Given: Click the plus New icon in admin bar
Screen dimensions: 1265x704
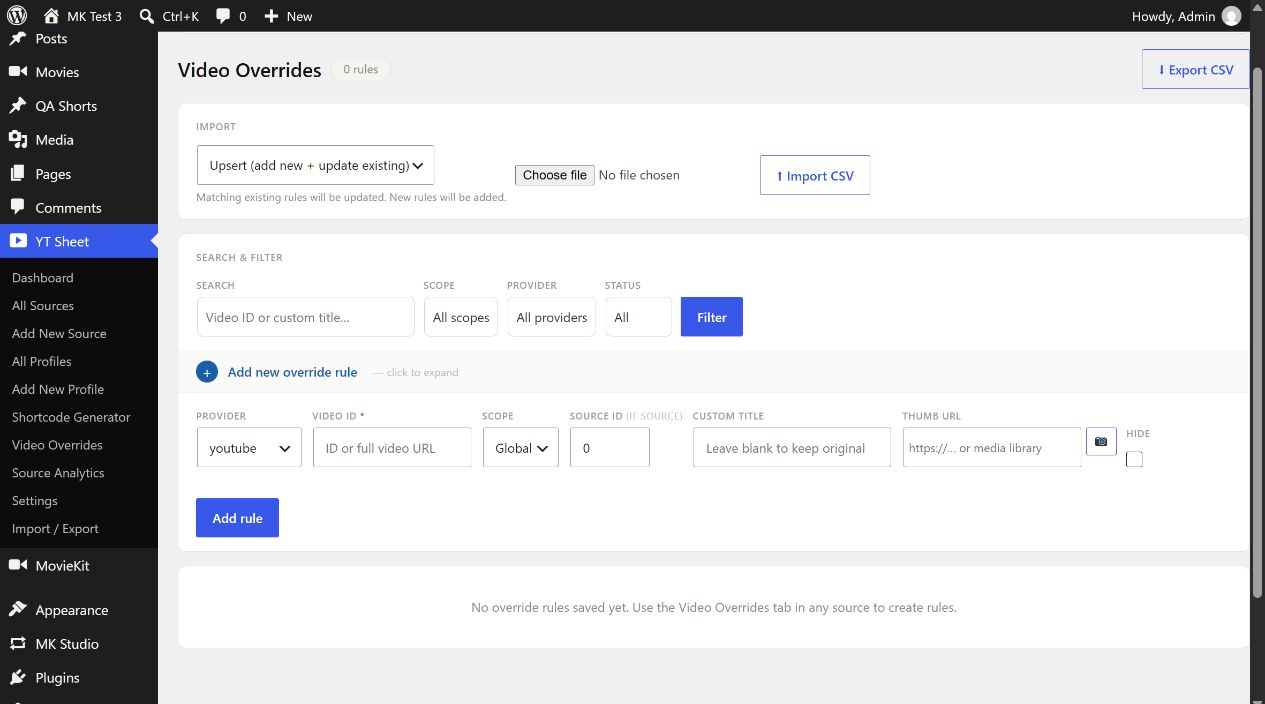Looking at the screenshot, I should (271, 16).
